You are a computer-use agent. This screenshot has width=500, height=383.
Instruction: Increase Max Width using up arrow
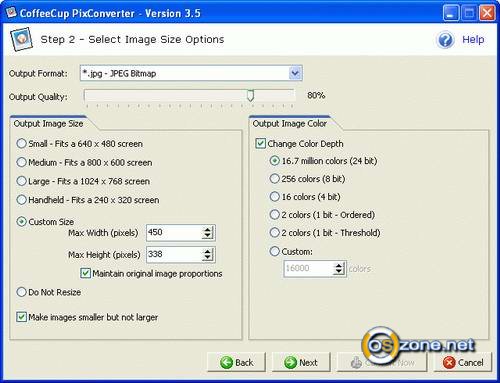tap(208, 230)
